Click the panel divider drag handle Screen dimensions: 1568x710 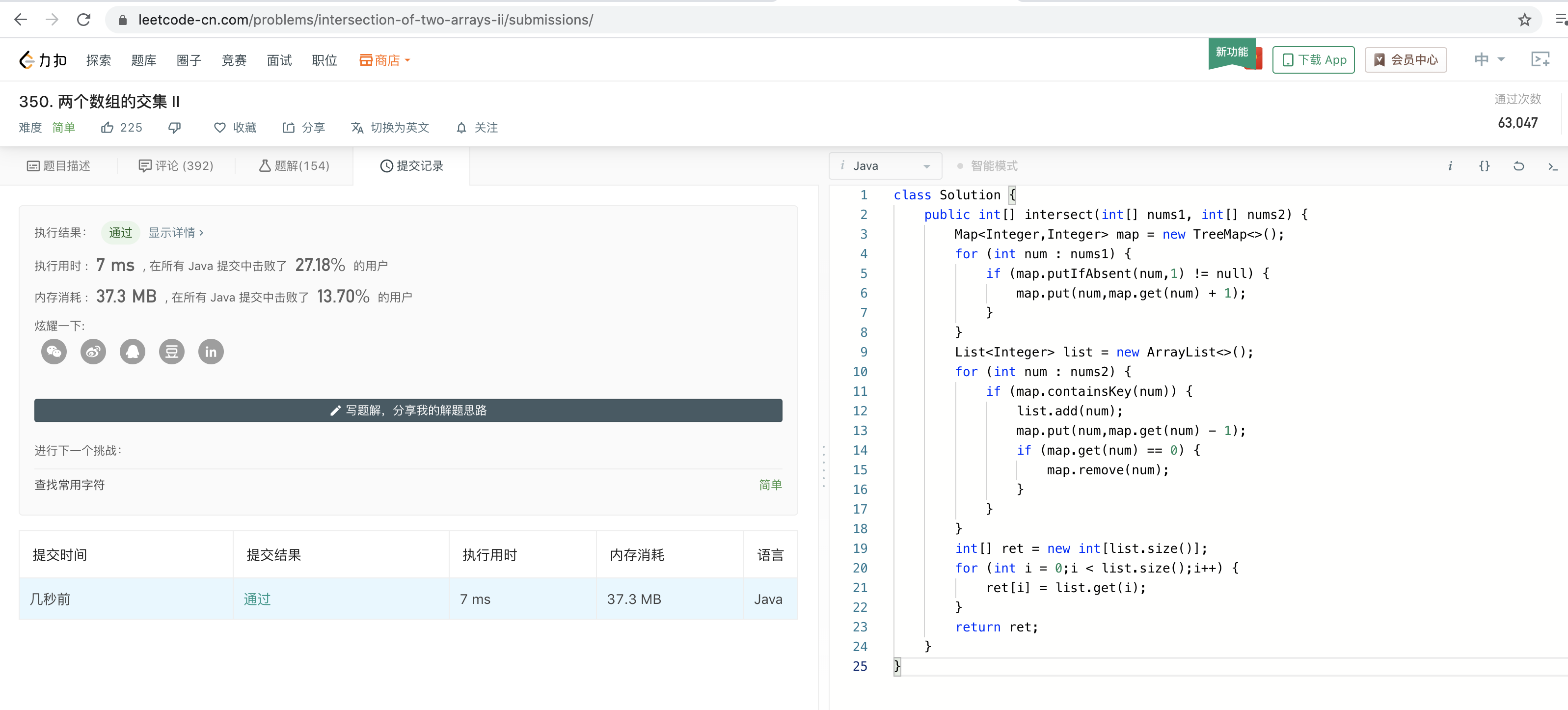click(x=824, y=466)
